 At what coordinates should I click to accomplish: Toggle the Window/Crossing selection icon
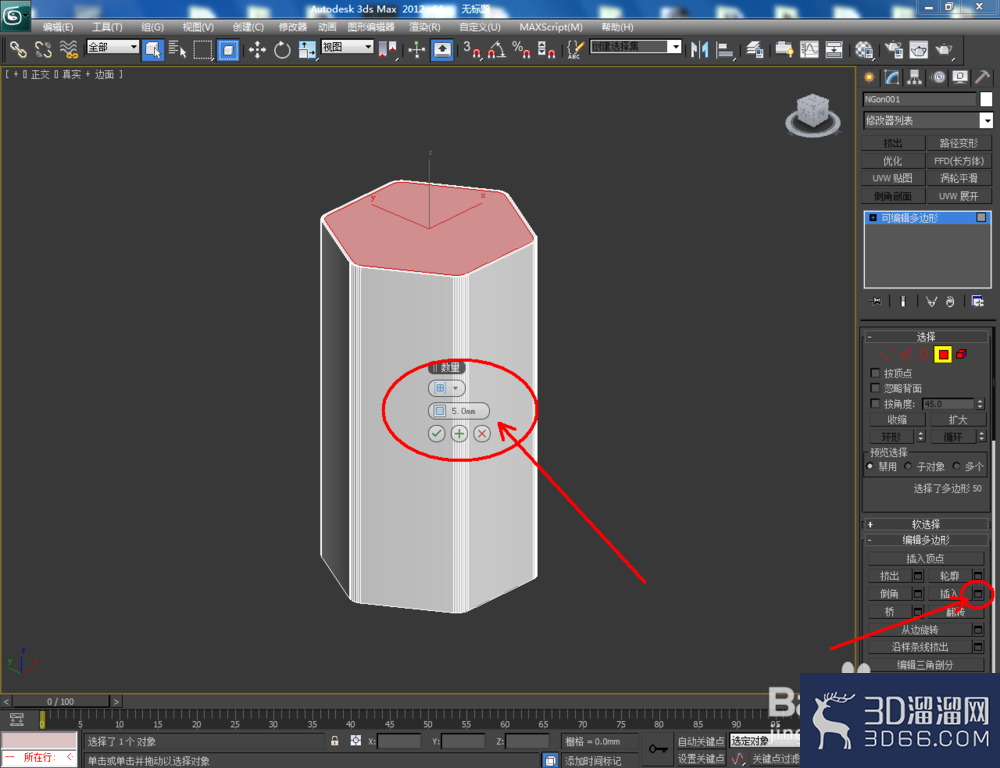click(228, 50)
